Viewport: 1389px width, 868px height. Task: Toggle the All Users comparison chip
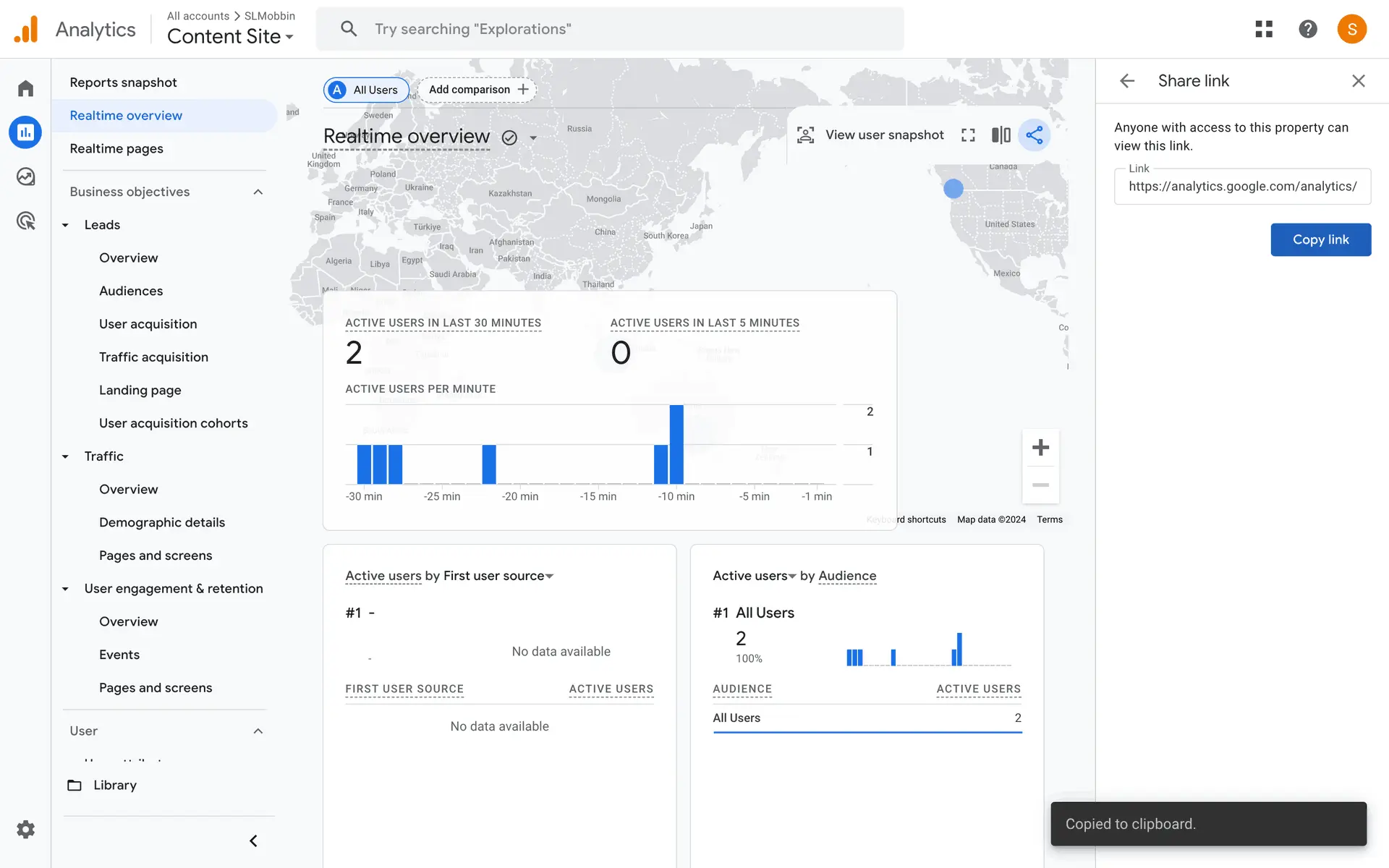[x=366, y=90]
